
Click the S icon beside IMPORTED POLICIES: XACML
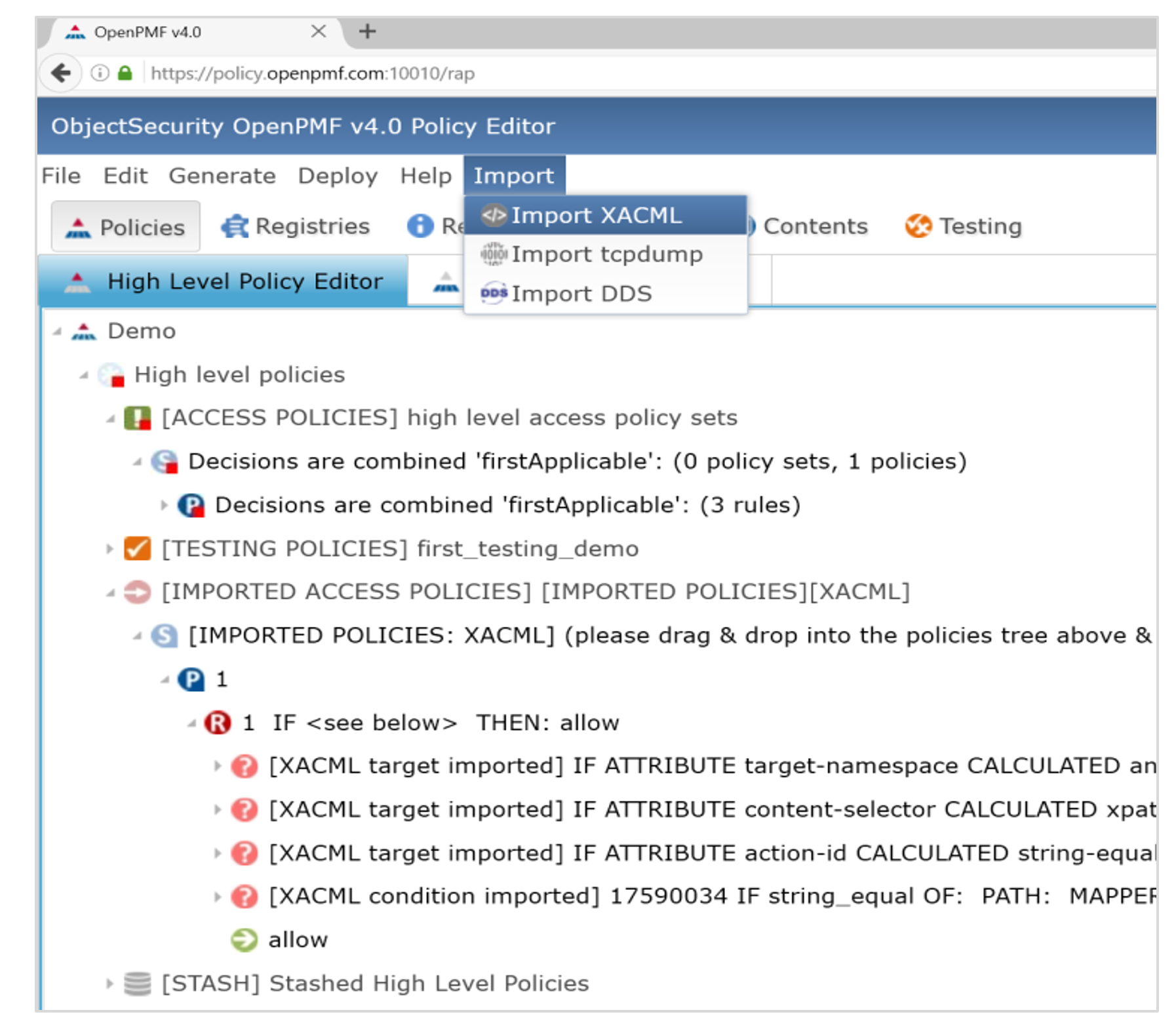[165, 635]
